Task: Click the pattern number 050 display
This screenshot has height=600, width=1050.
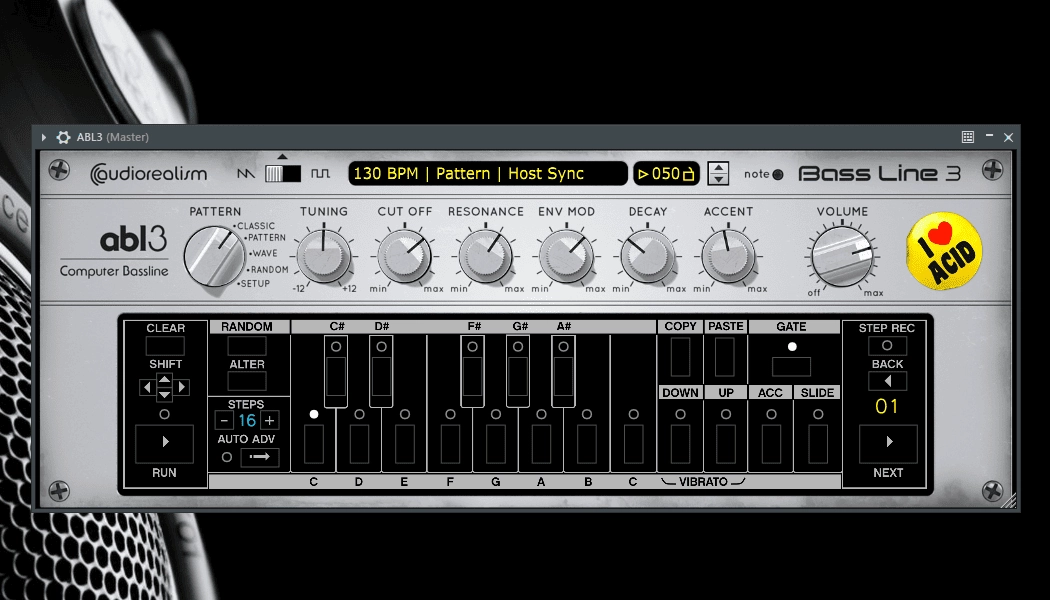Action: coord(666,173)
